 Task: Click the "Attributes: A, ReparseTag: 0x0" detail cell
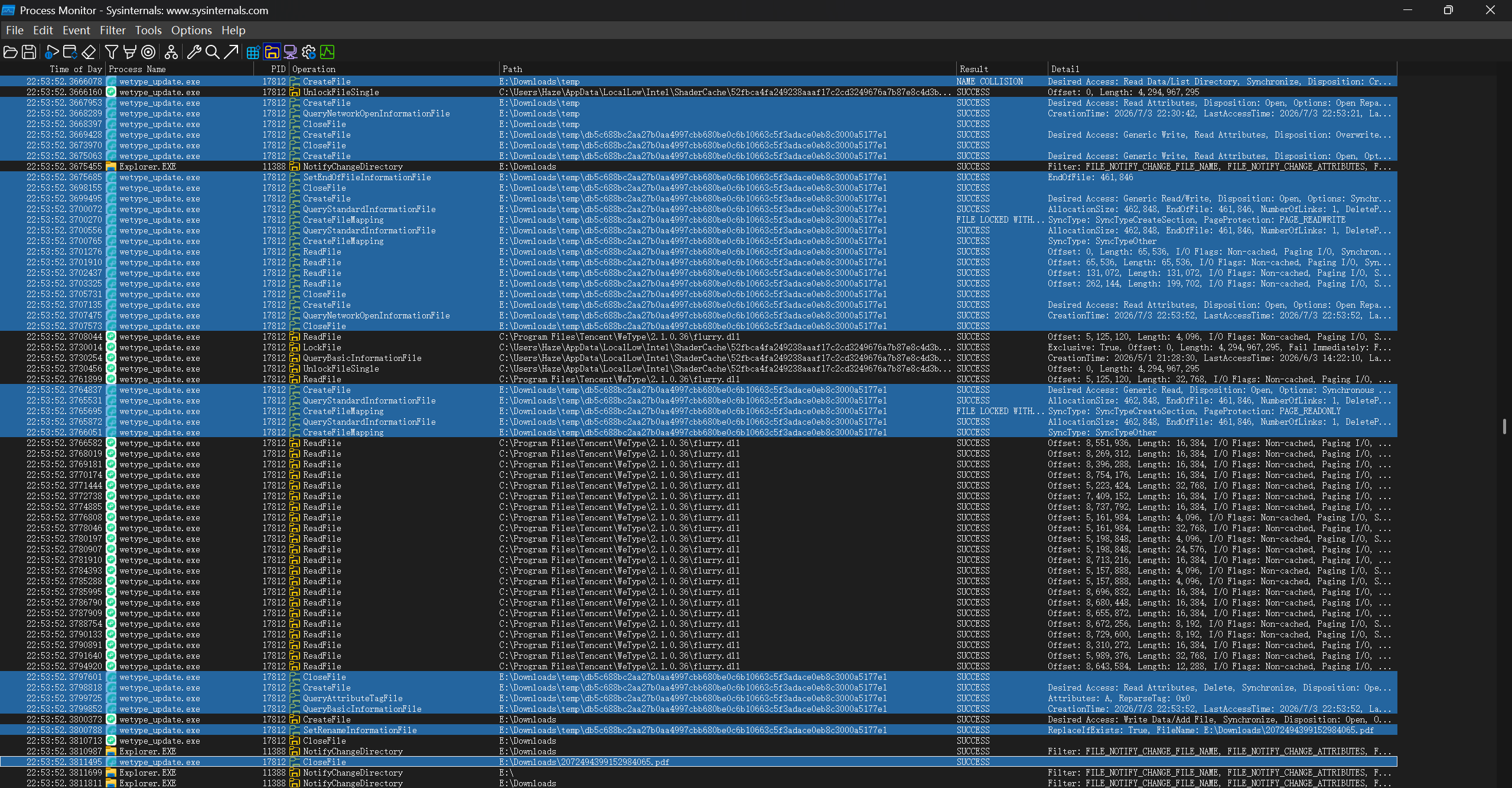click(x=1119, y=698)
